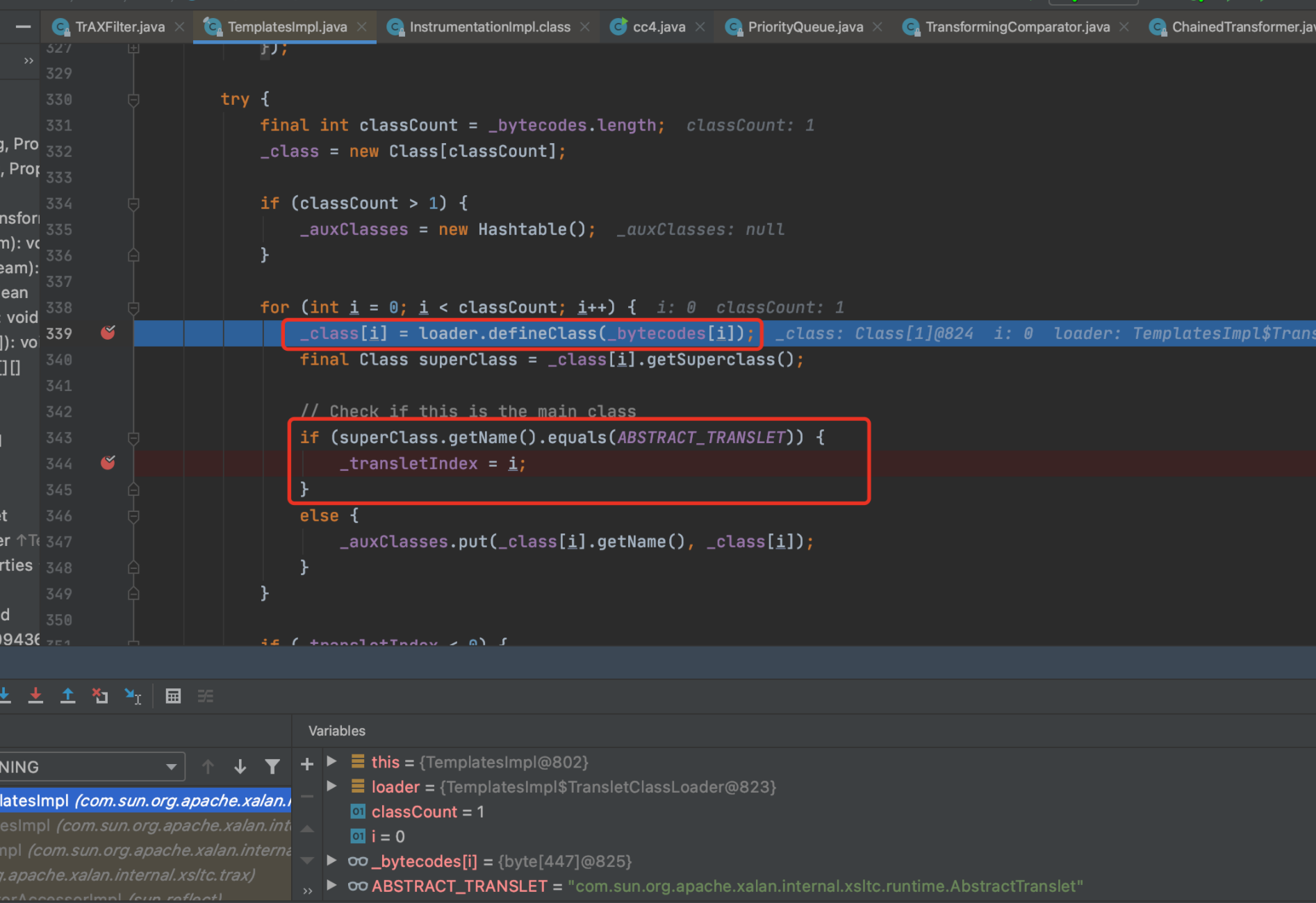Expand the ABSTRACT_TRANSLET watch node
This screenshot has width=1316, height=903.
pyautogui.click(x=332, y=886)
